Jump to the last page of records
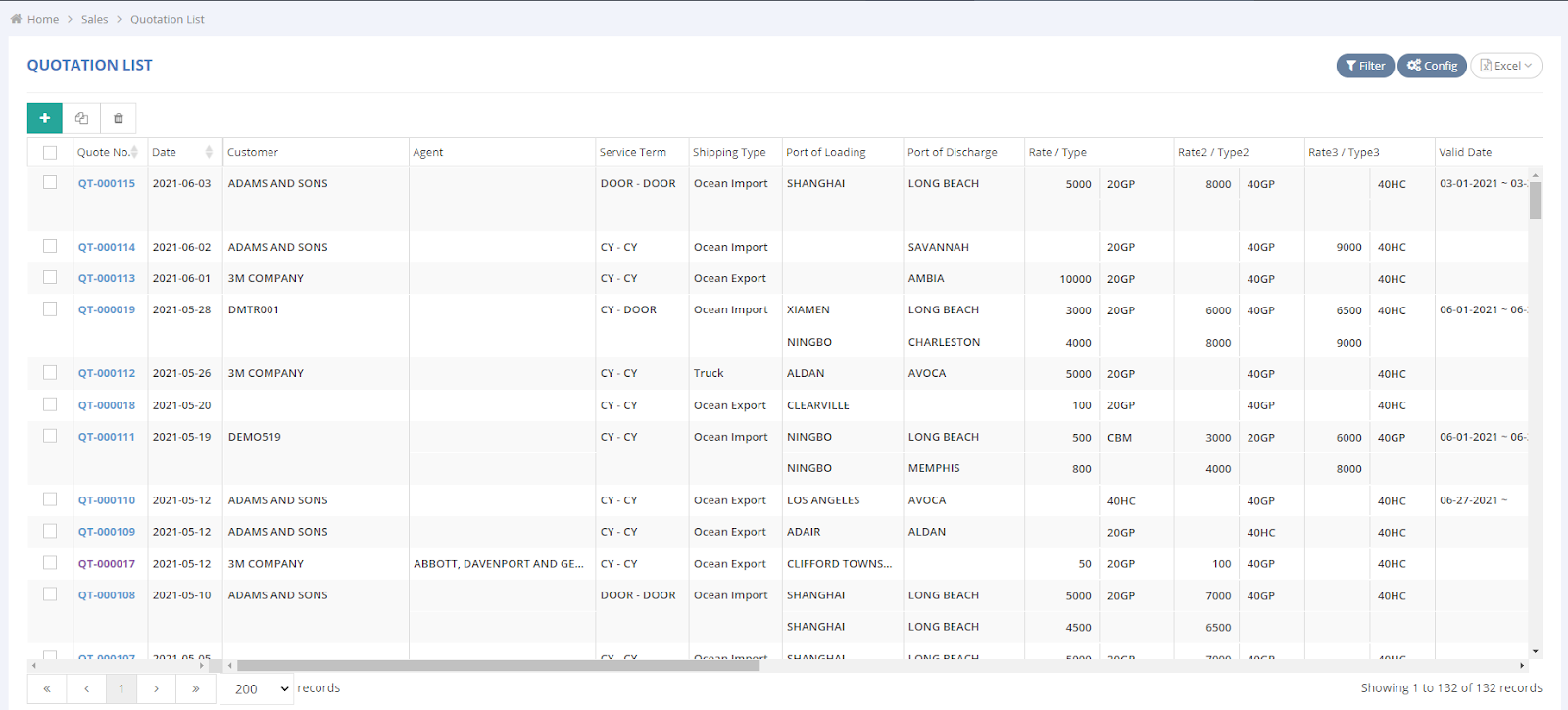1568x710 pixels. 195,689
